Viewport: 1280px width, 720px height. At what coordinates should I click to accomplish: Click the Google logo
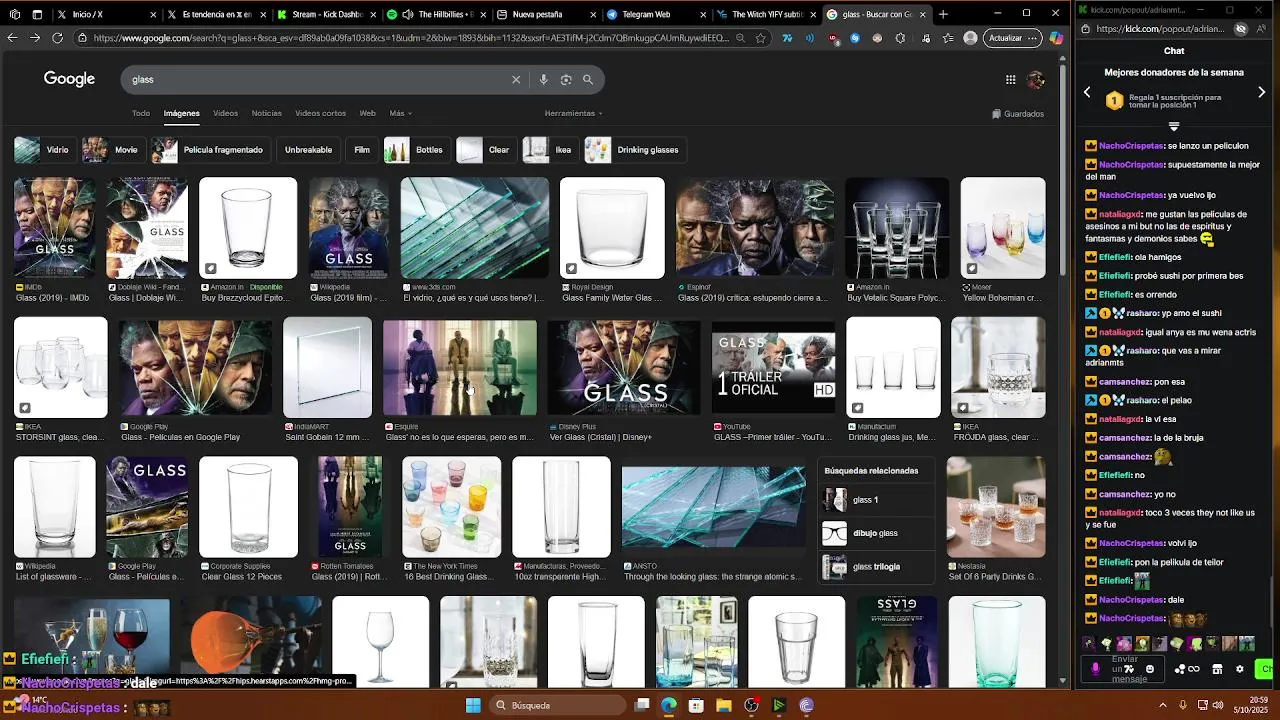(69, 79)
